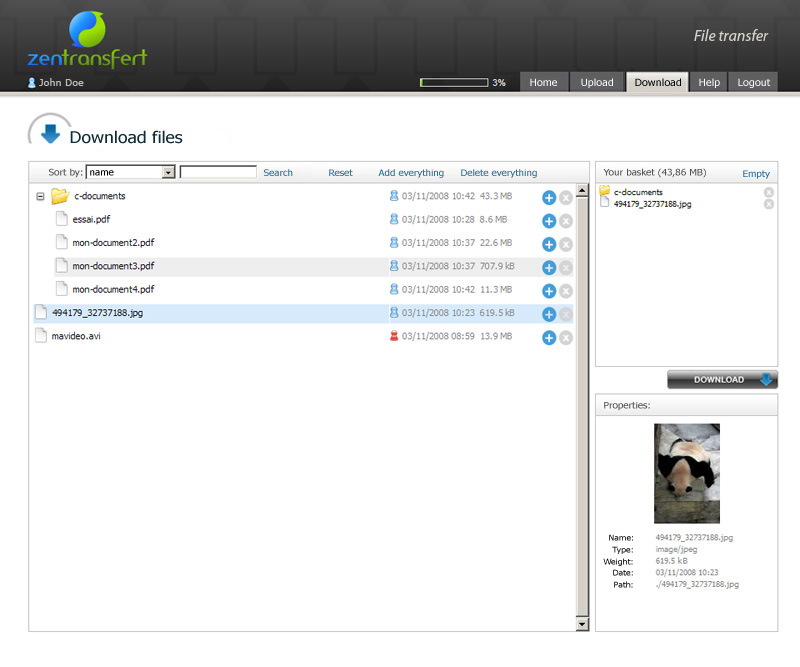The width and height of the screenshot is (800, 667).
Task: Add mon-document4.pdf to basket
Action: click(549, 291)
